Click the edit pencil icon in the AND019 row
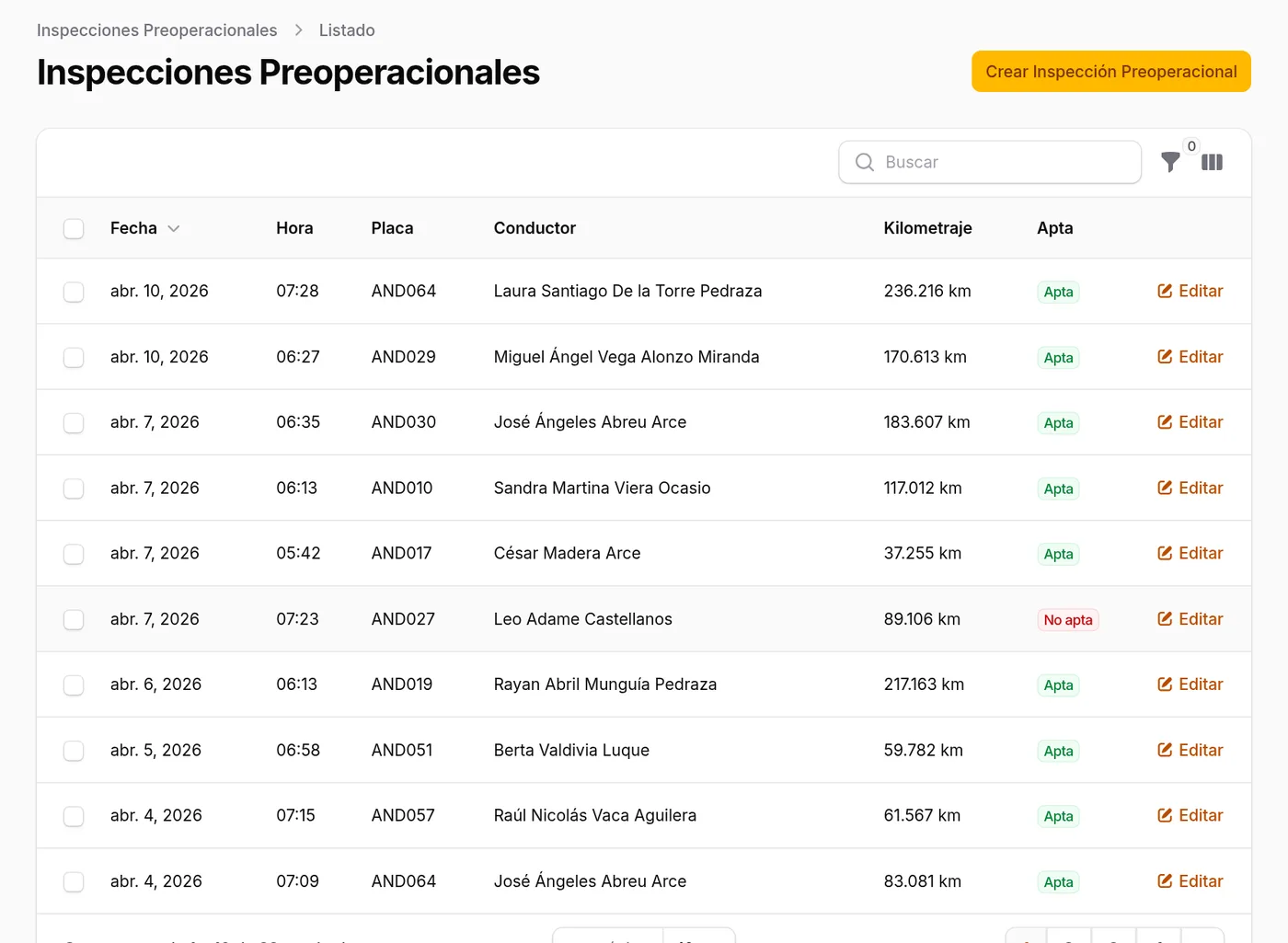Screen dimensions: 1288x943 (1165, 684)
